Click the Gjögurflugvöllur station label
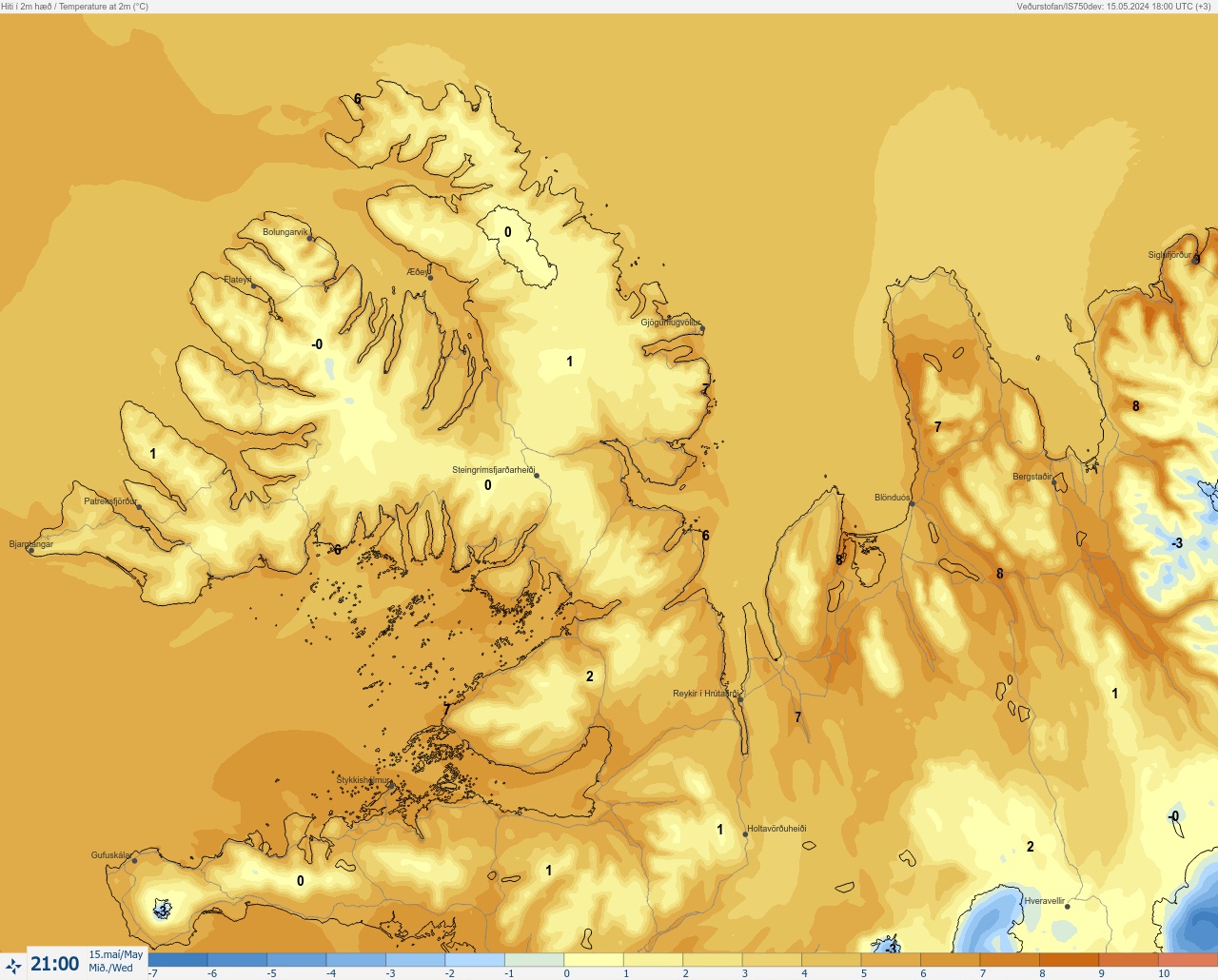Image resolution: width=1218 pixels, height=980 pixels. 671,323
